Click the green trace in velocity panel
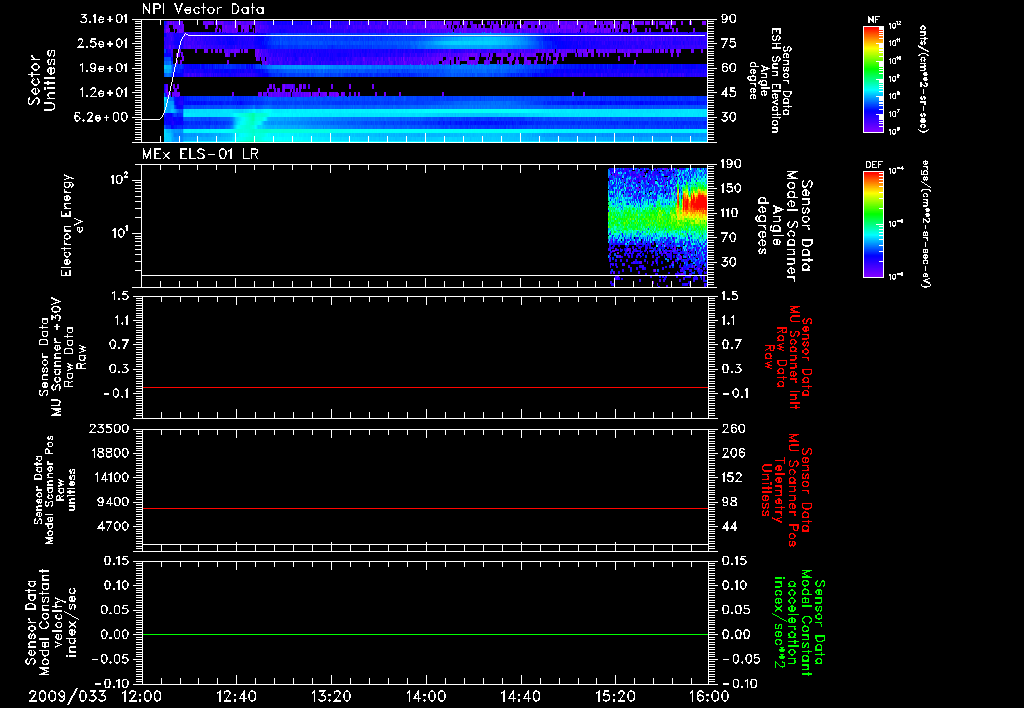Viewport: 1024px width, 708px height. pos(425,634)
